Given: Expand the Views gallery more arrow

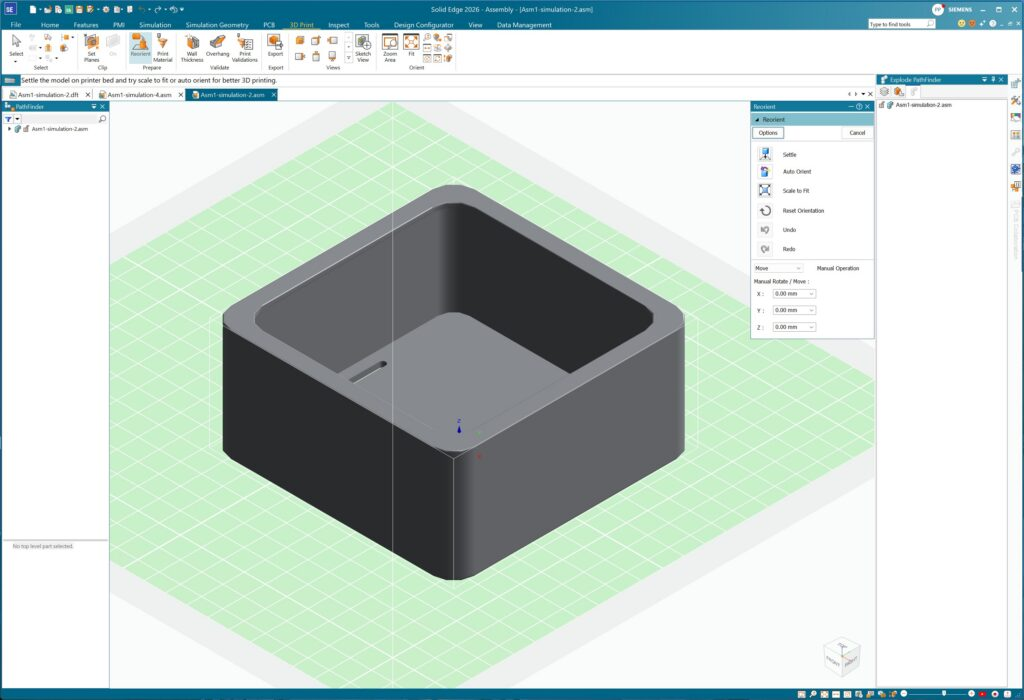Looking at the screenshot, I should [x=348, y=58].
